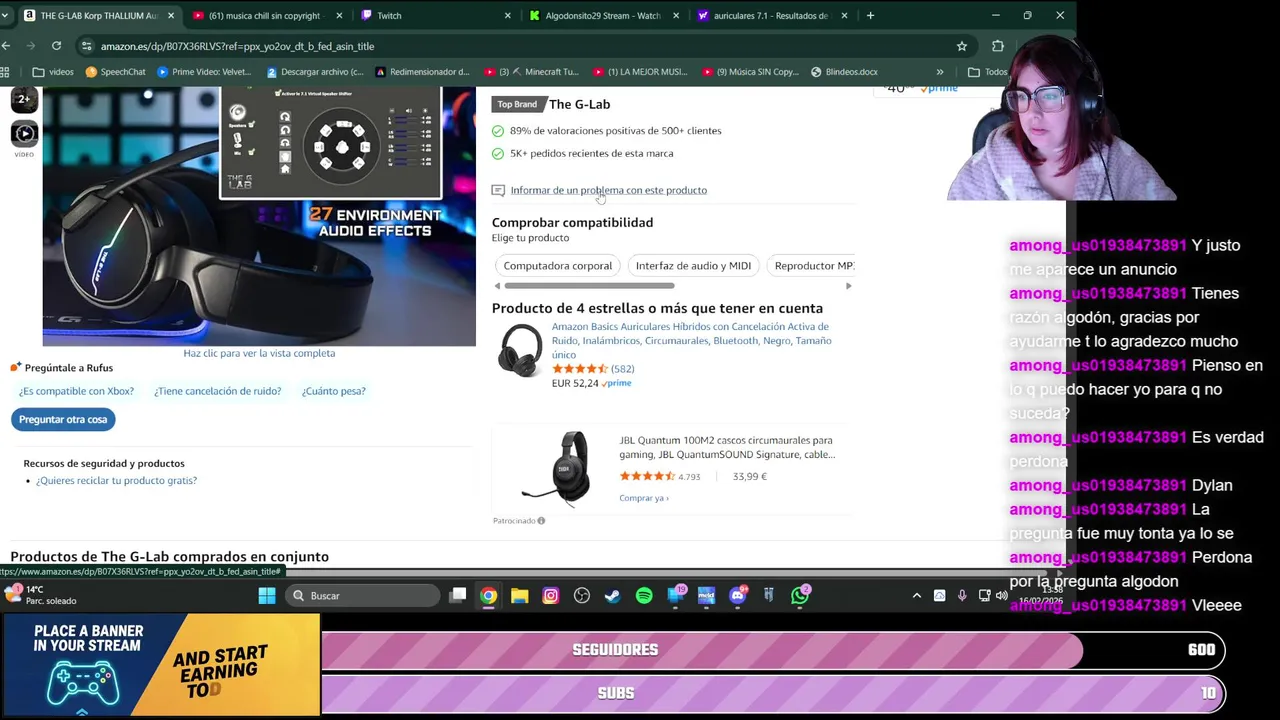Open WhatsApp from the taskbar

click(x=800, y=596)
